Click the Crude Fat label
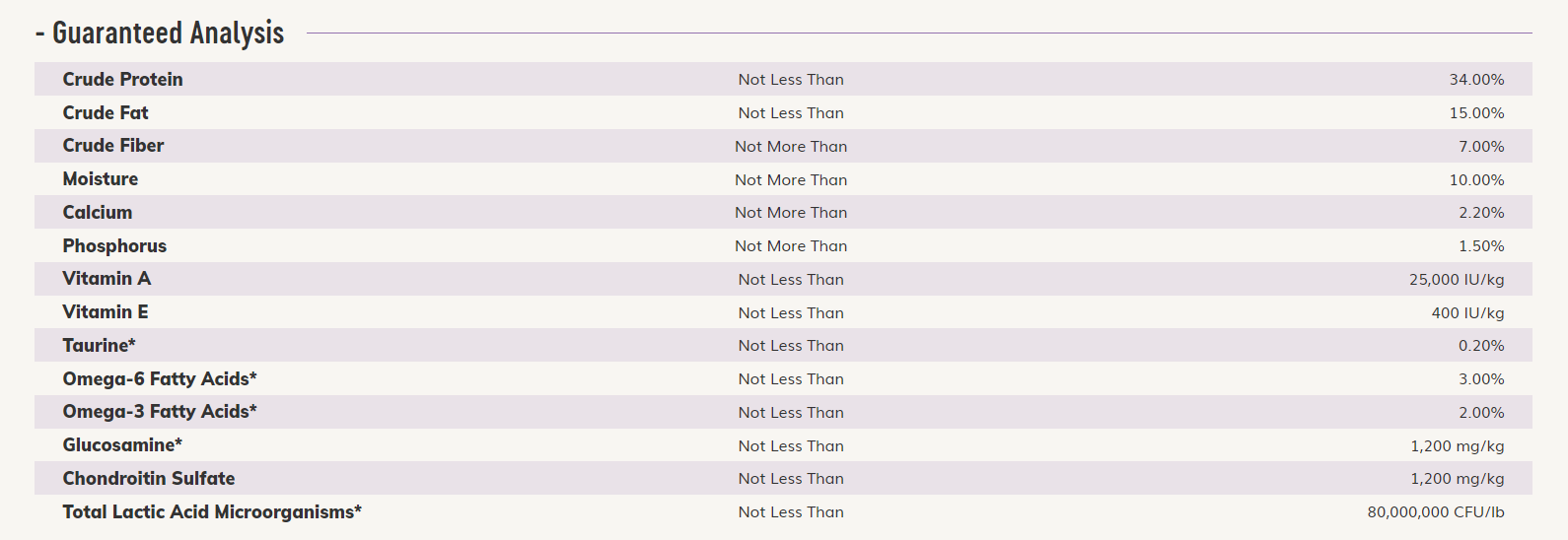1568x540 pixels. 106,113
